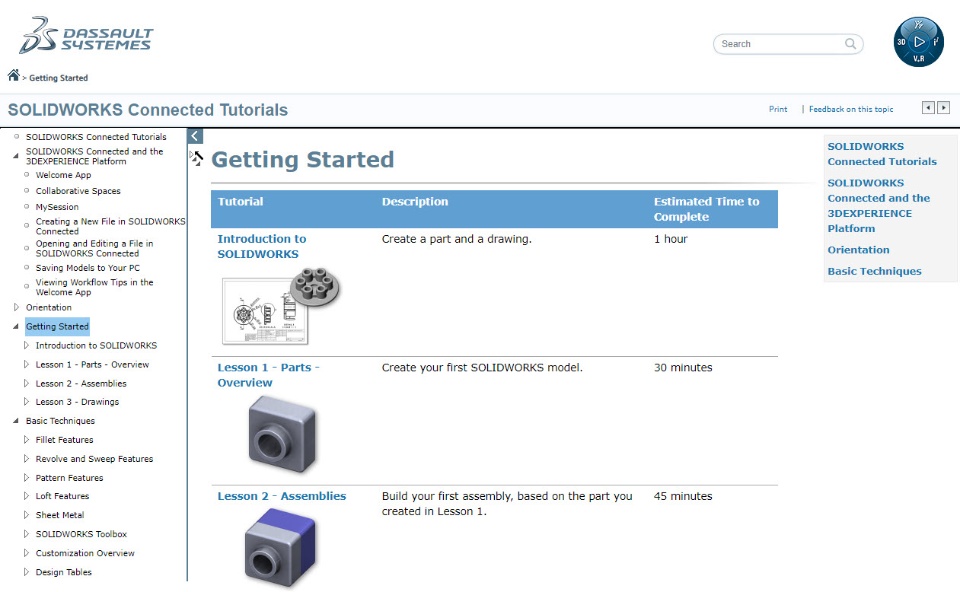Select Sheet Metal tree item
960x592 pixels.
tap(59, 515)
